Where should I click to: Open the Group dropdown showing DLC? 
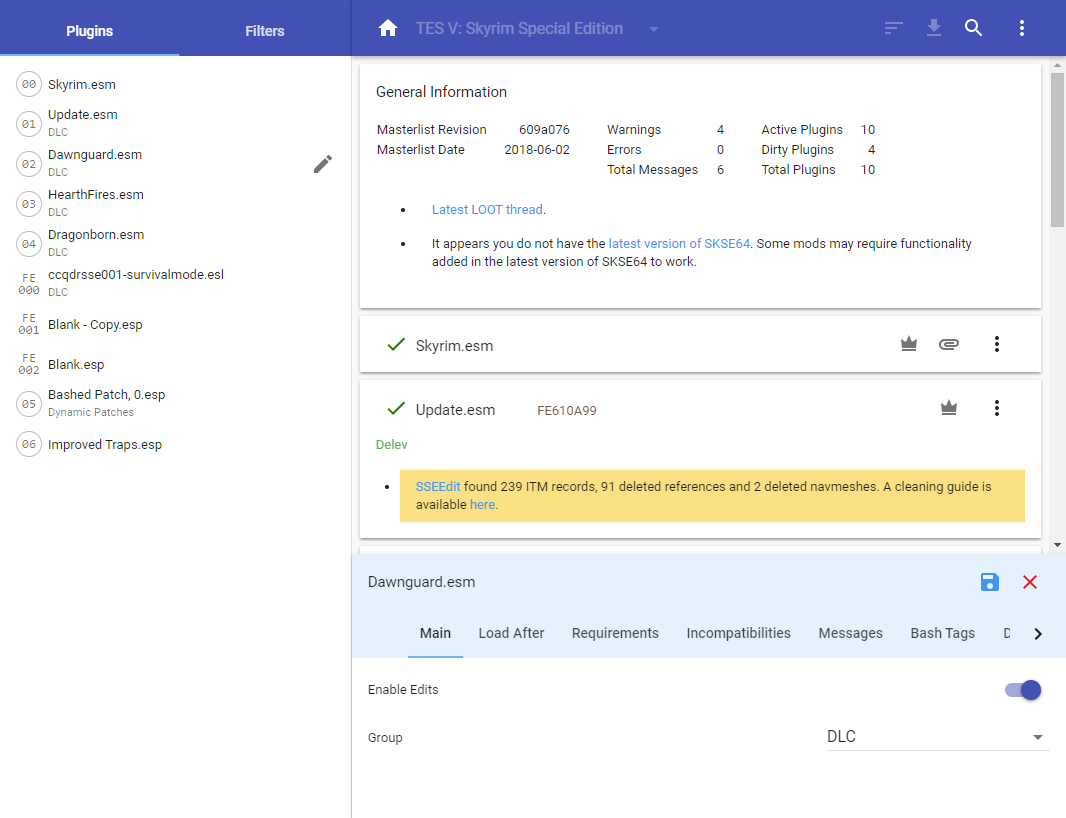pyautogui.click(x=937, y=737)
